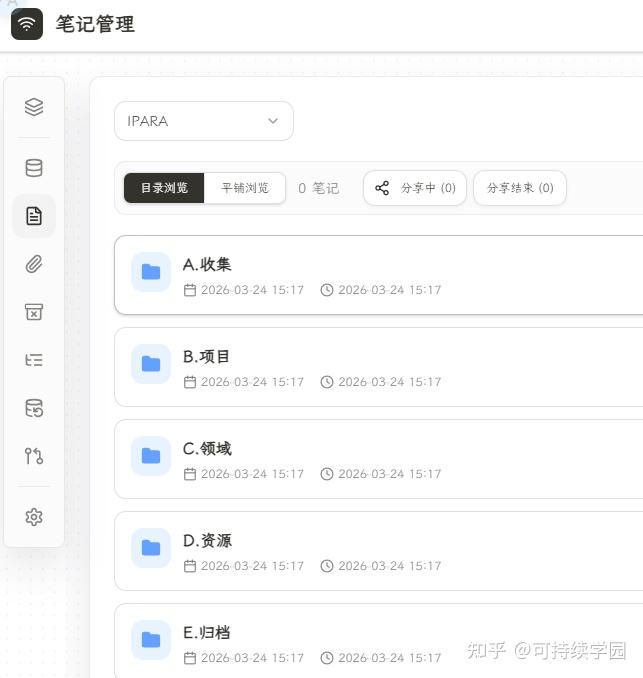
Task: Open the attachments paperclip sidebar icon
Action: (34, 264)
